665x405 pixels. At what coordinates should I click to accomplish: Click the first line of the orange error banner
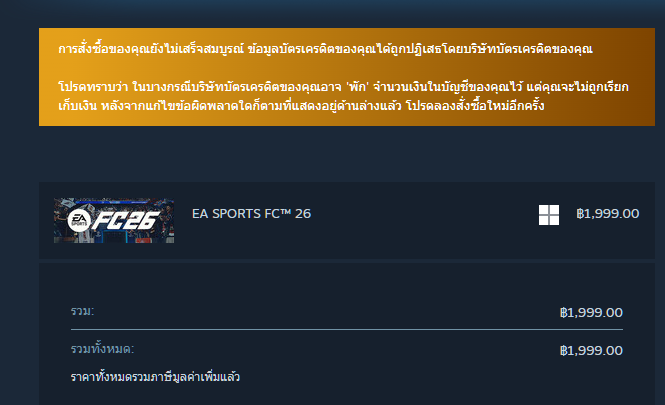pyautogui.click(x=325, y=49)
